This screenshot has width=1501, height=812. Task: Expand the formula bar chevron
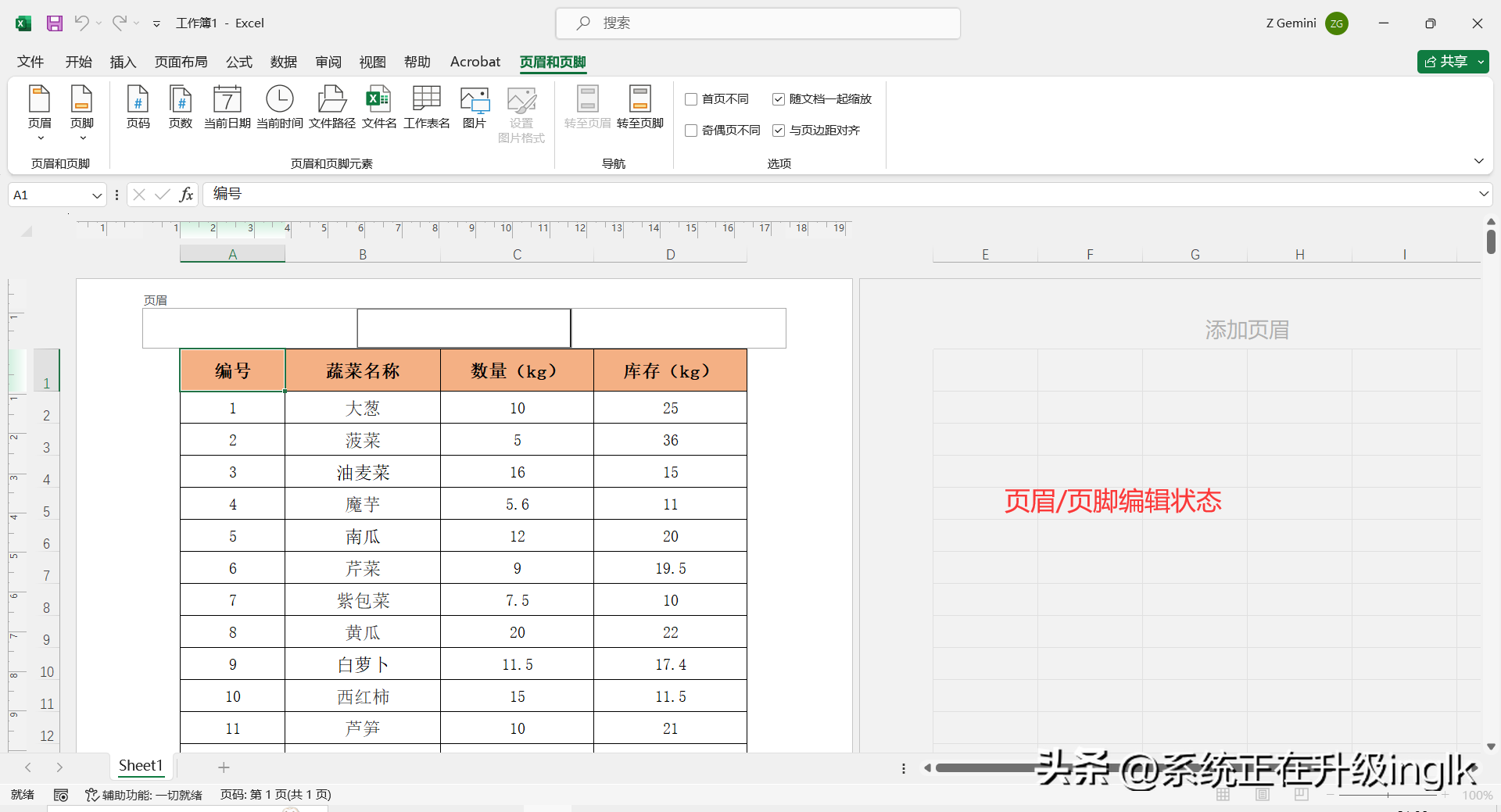[1483, 194]
